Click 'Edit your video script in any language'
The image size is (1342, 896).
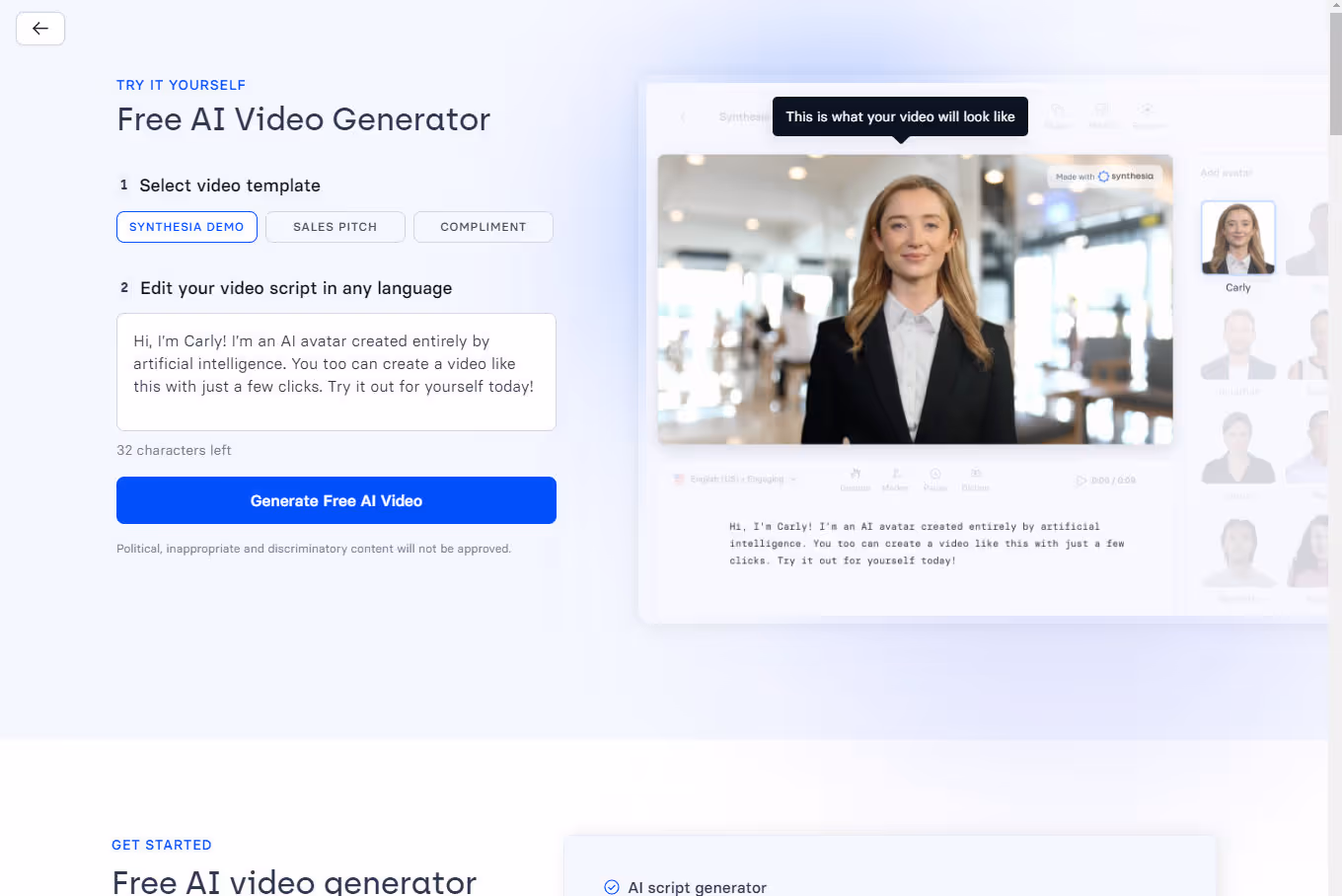296,288
